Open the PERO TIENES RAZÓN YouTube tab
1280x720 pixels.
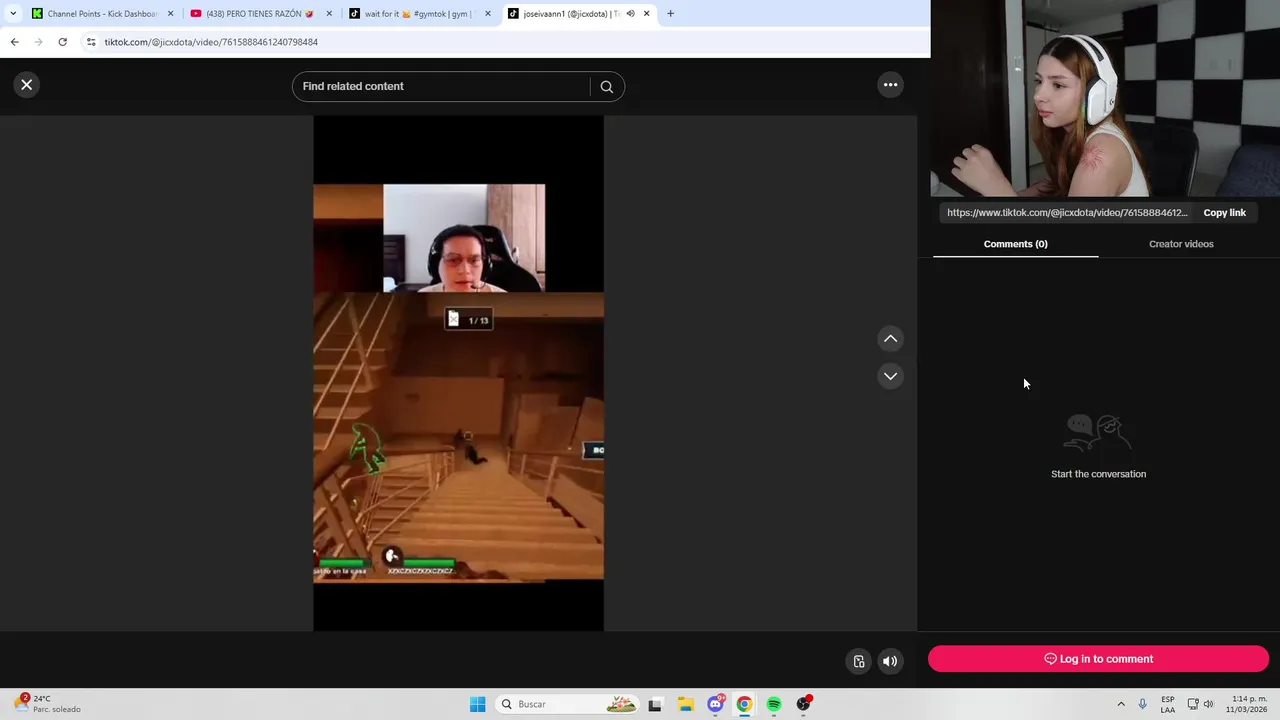click(x=260, y=14)
